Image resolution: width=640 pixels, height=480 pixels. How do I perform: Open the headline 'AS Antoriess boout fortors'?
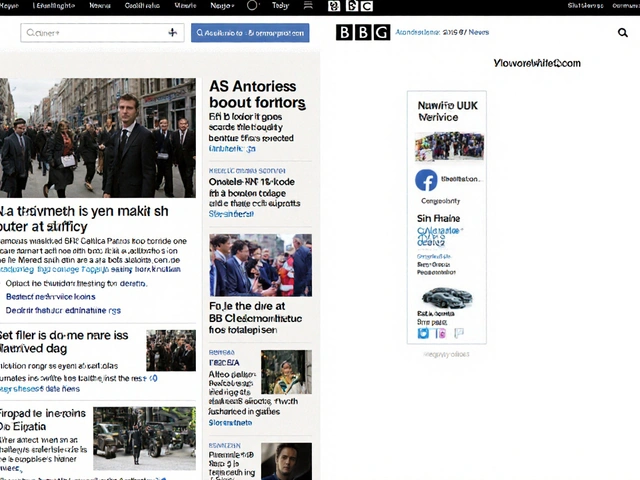pos(257,94)
